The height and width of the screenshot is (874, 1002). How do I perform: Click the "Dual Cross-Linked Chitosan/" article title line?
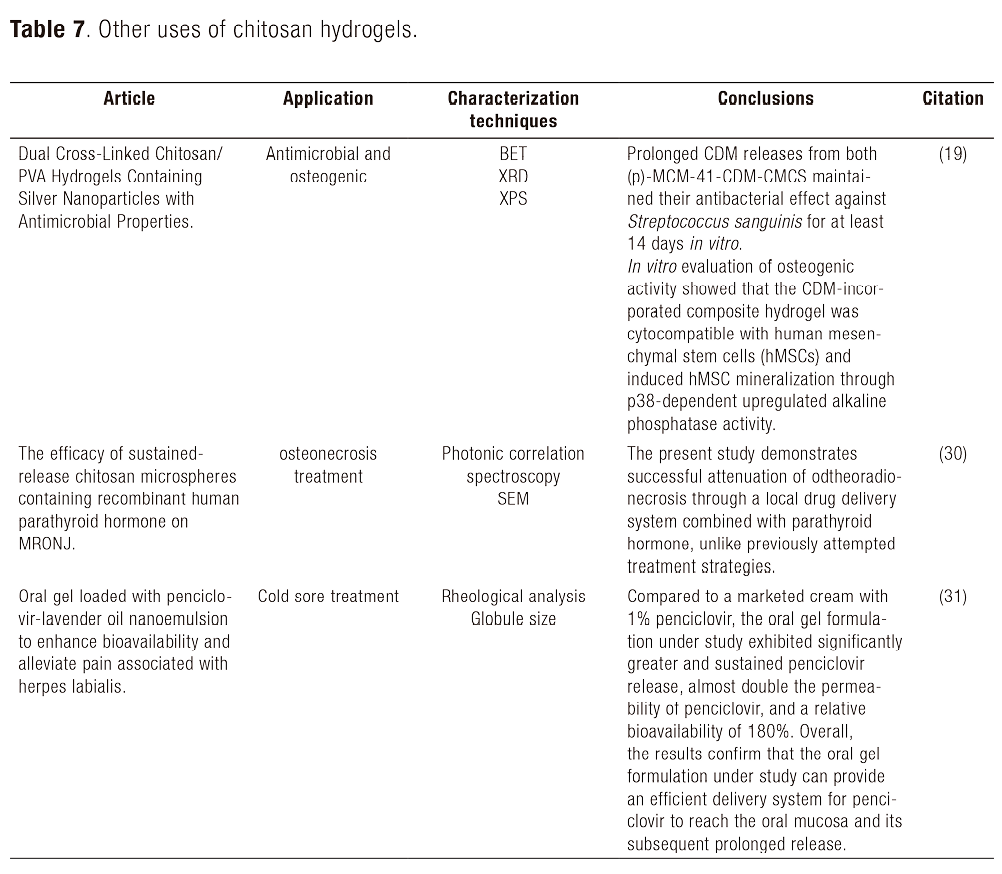[x=120, y=154]
